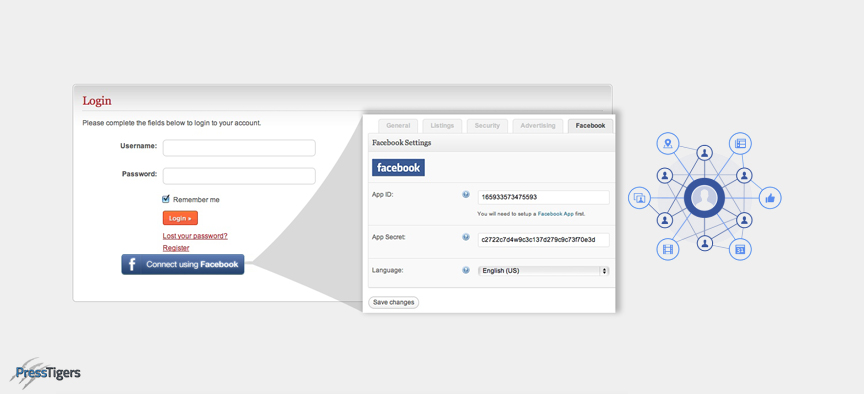Screen dimensions: 864x394
Task: Toggle the Remember me checkbox
Action: click(x=166, y=199)
